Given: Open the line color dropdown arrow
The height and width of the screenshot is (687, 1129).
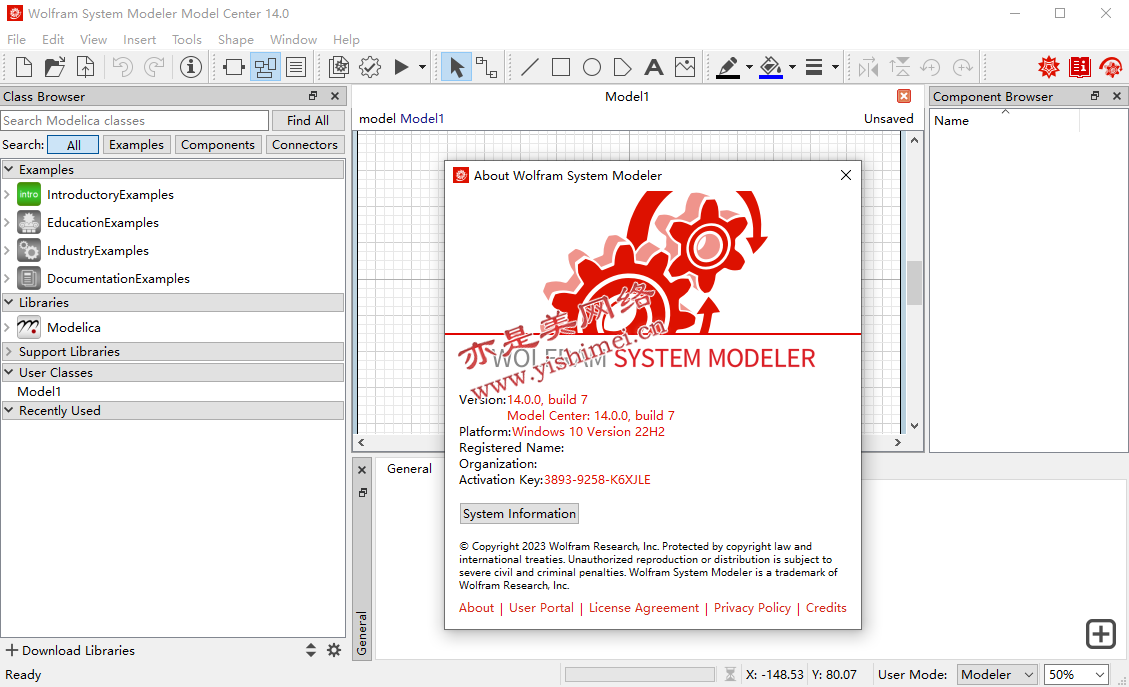Looking at the screenshot, I should 750,67.
